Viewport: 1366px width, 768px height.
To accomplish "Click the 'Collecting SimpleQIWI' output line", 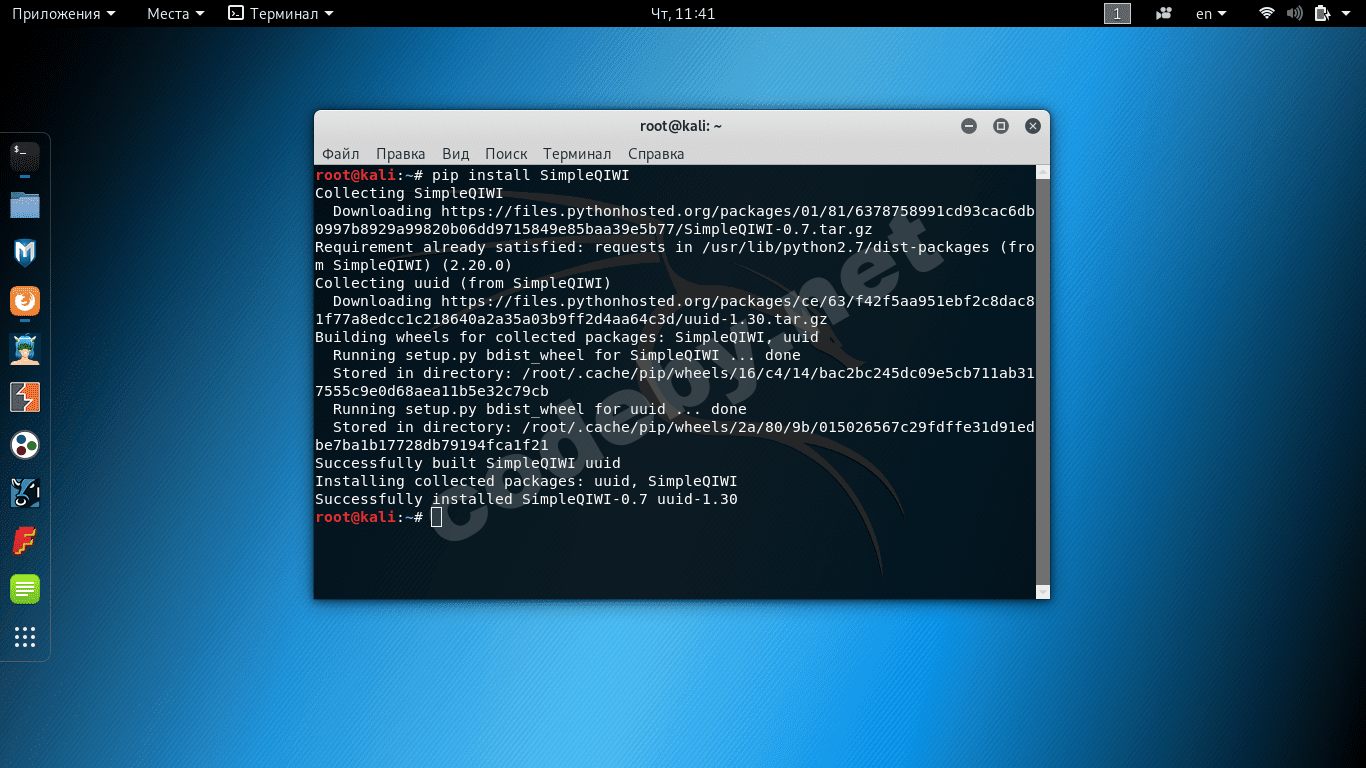I will coord(409,193).
